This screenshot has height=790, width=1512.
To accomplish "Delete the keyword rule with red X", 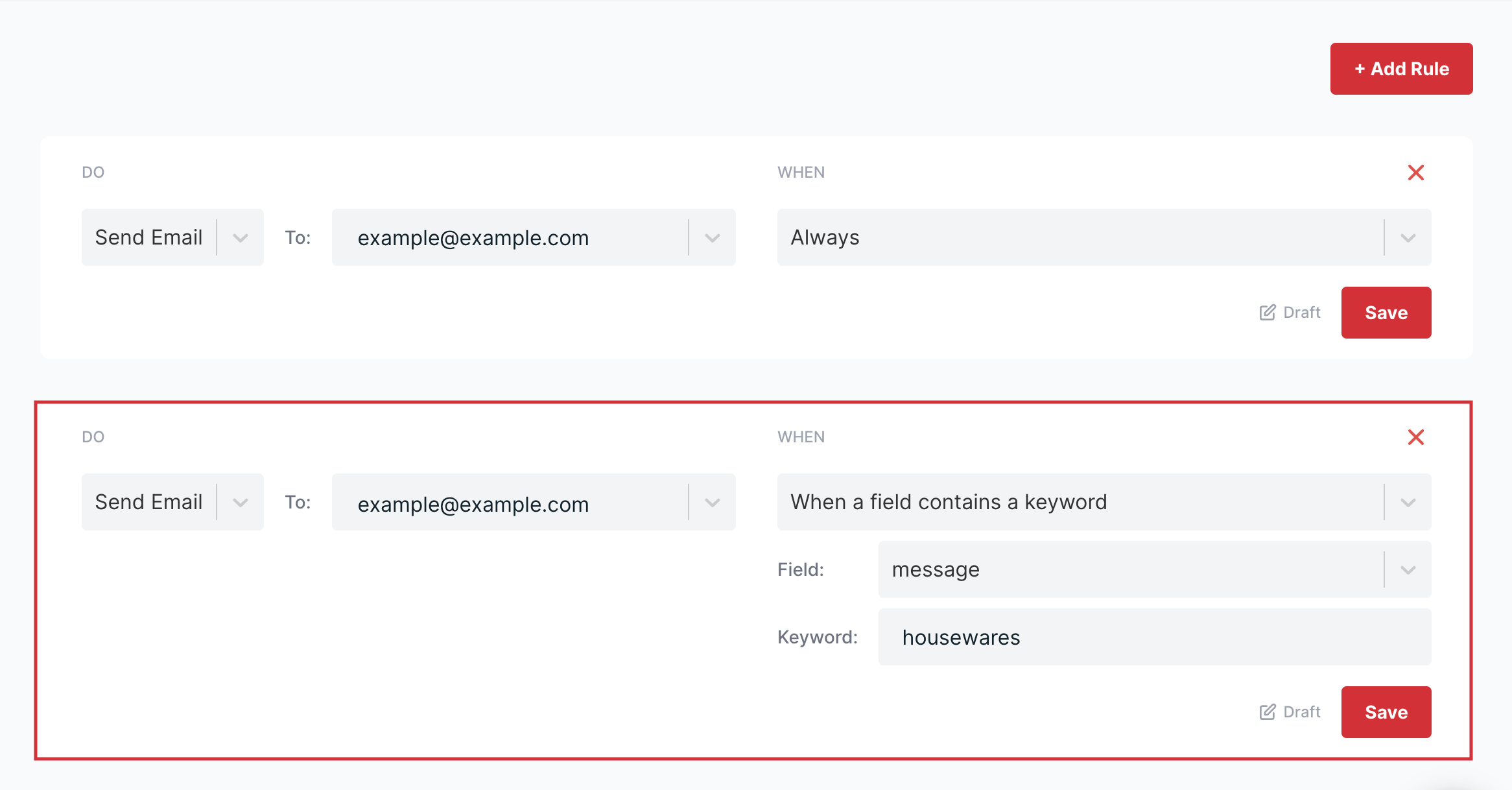I will pos(1415,437).
